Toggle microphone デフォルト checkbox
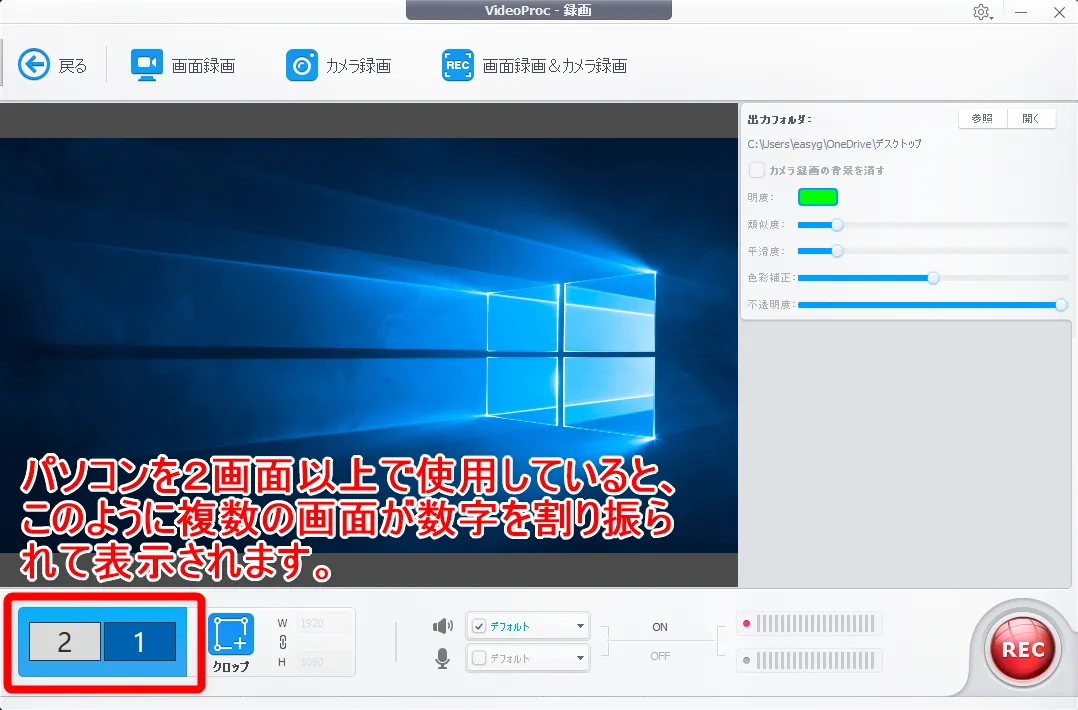The width and height of the screenshot is (1078, 710). click(479, 658)
